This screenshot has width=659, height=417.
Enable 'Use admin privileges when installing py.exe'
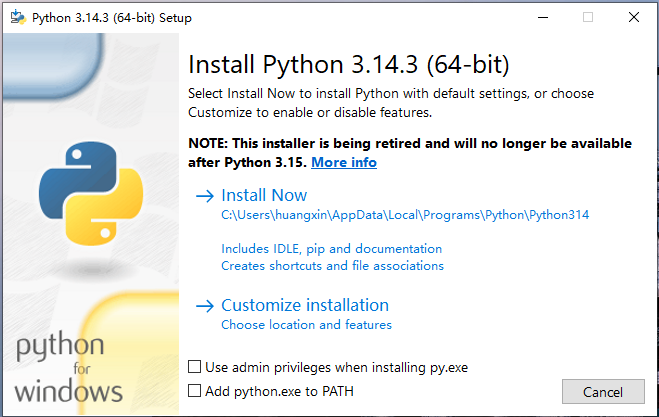(x=196, y=368)
